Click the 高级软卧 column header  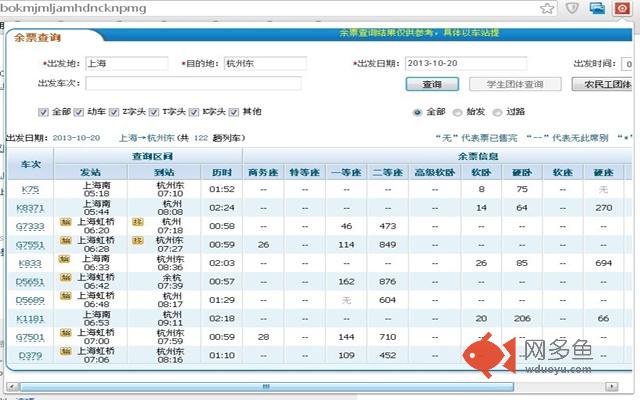coord(435,172)
